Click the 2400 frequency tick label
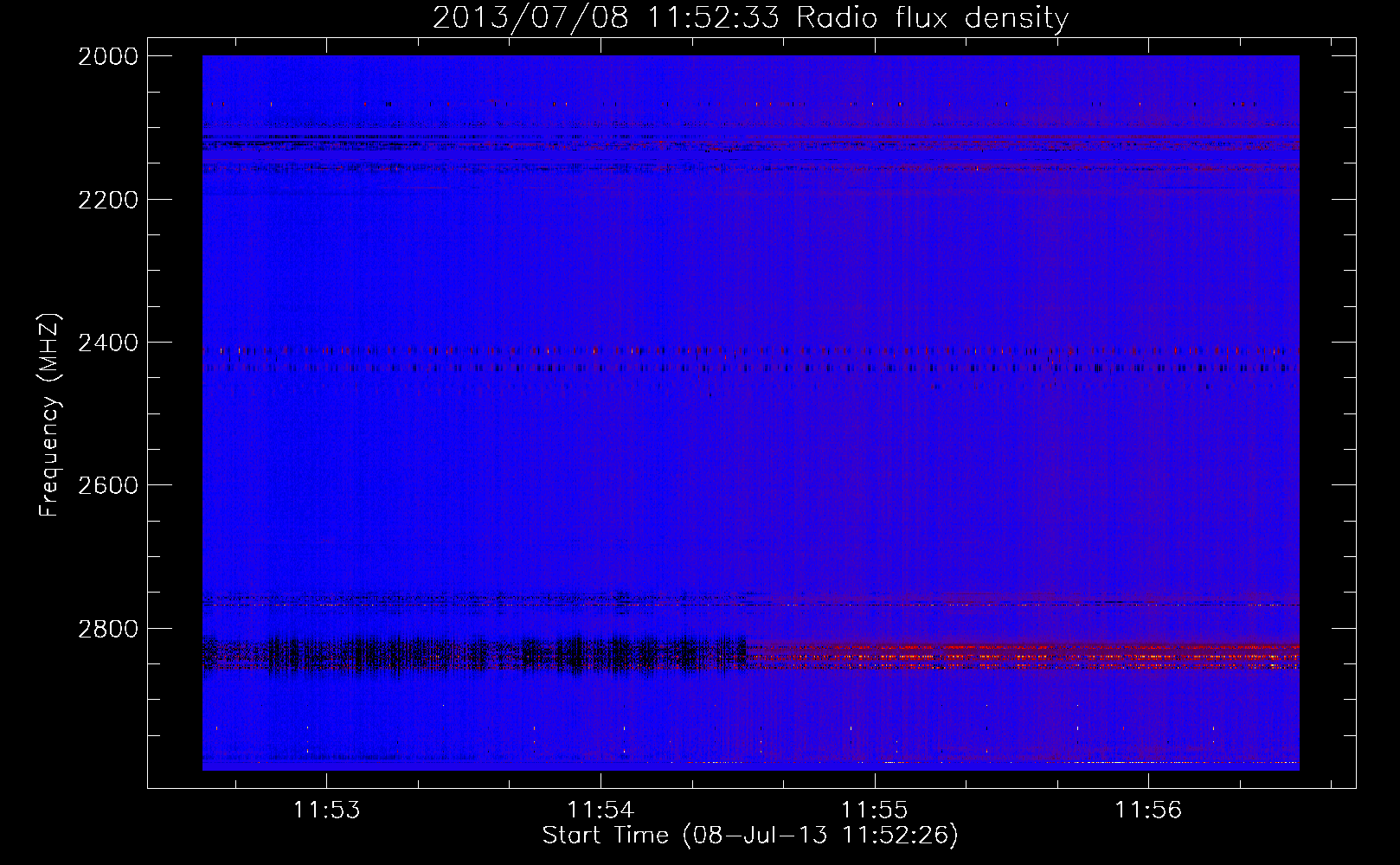The width and height of the screenshot is (1400, 865). (x=108, y=343)
